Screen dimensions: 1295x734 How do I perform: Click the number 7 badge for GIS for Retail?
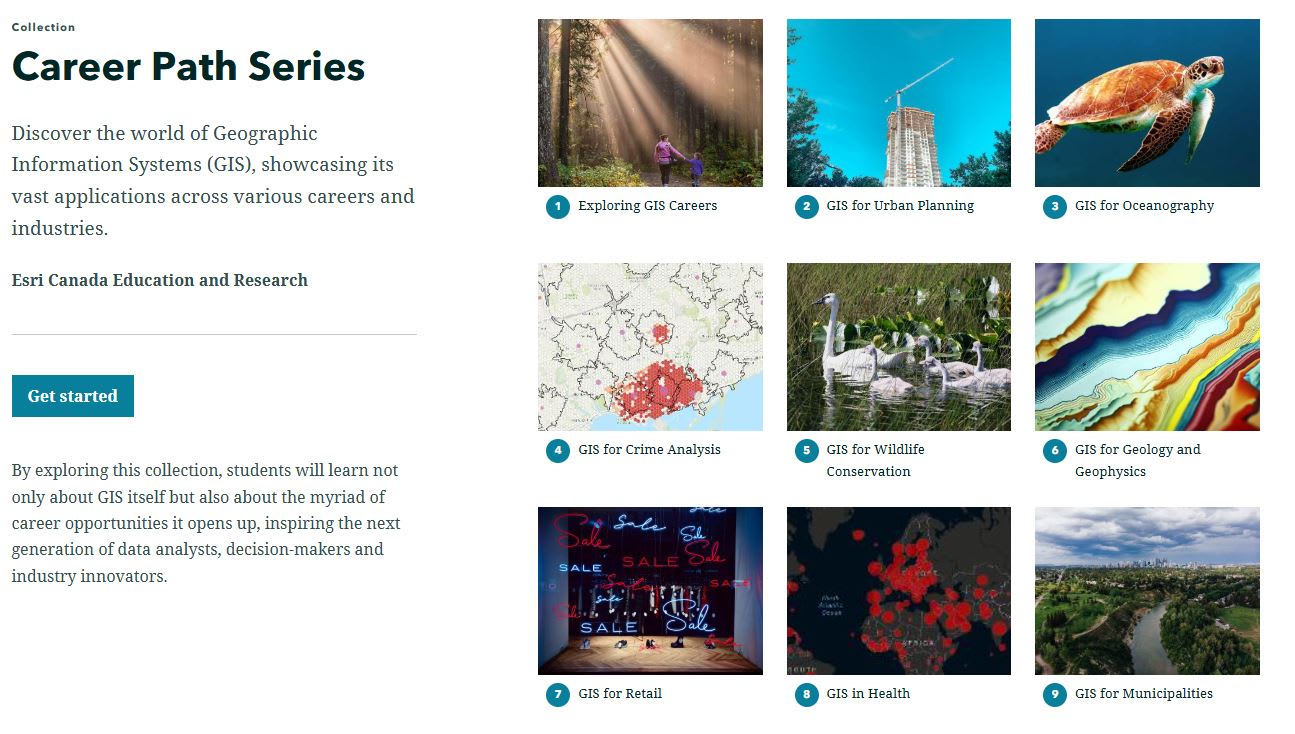pos(557,694)
